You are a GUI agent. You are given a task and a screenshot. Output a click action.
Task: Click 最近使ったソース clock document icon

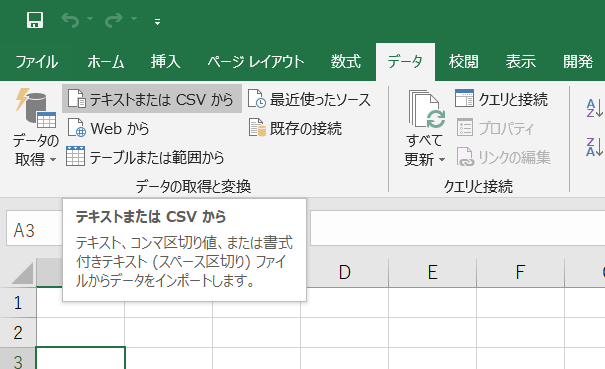click(x=257, y=99)
